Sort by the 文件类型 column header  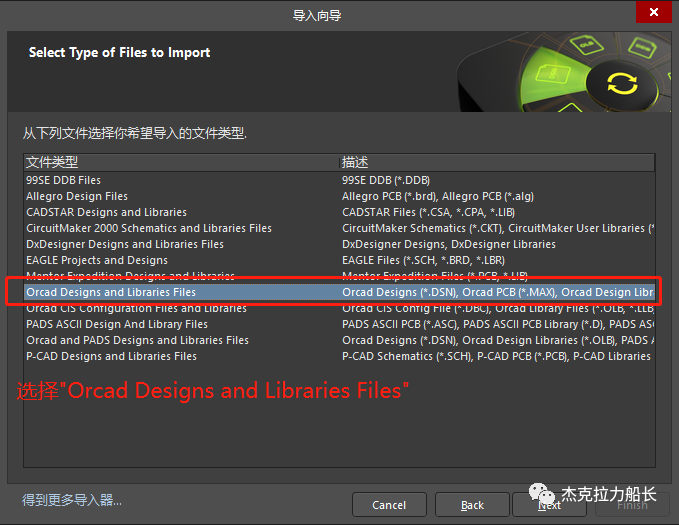click(181, 162)
